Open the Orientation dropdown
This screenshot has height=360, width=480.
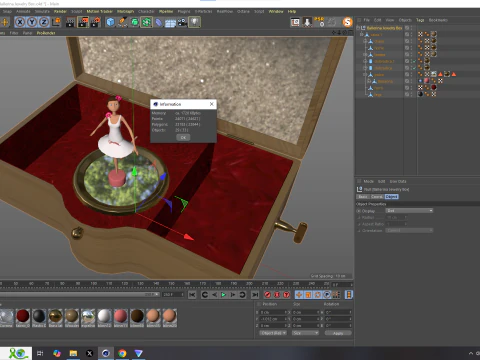pos(409,230)
